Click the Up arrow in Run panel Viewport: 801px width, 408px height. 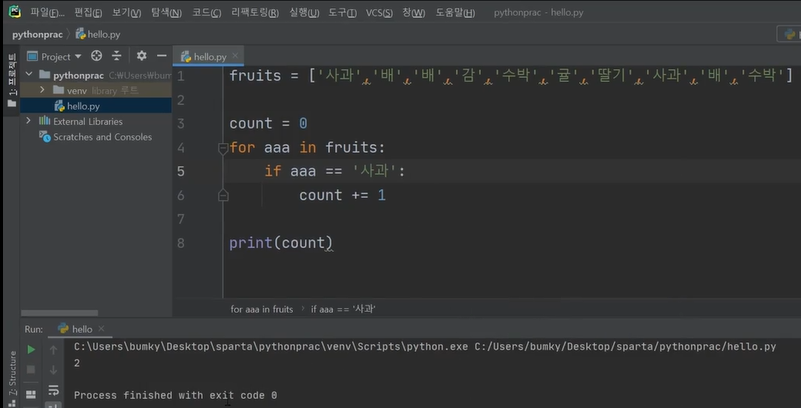[53, 350]
